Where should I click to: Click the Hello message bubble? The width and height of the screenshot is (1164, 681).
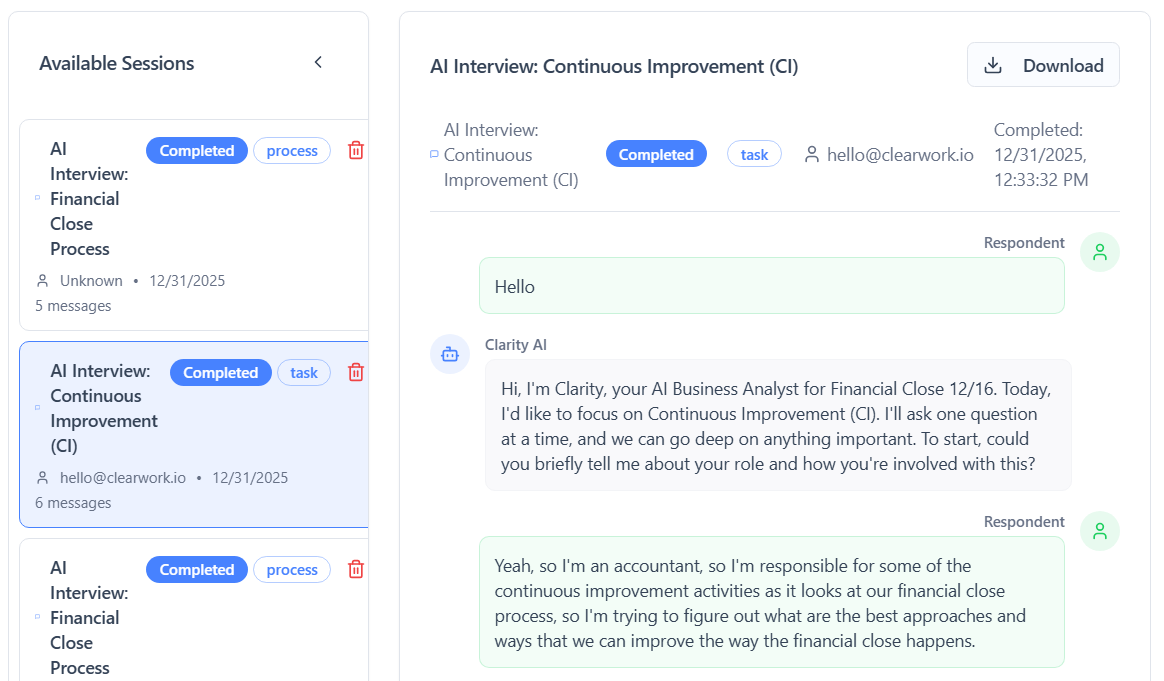(772, 286)
